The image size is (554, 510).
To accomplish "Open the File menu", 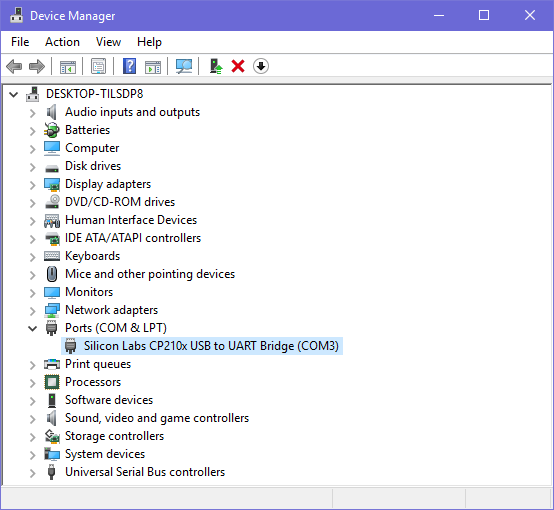I will coord(20,42).
